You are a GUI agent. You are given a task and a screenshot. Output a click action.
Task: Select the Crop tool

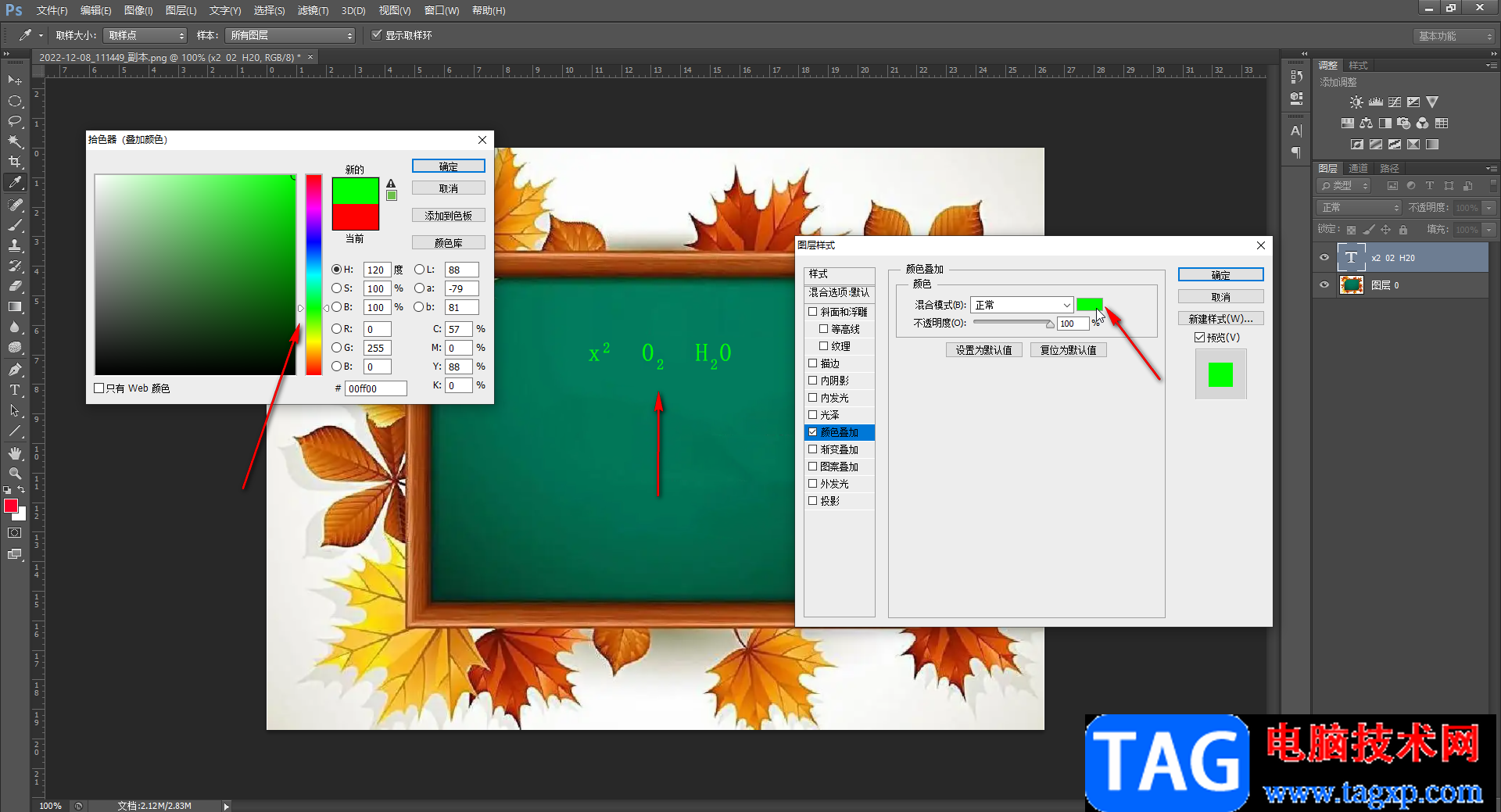tap(15, 162)
